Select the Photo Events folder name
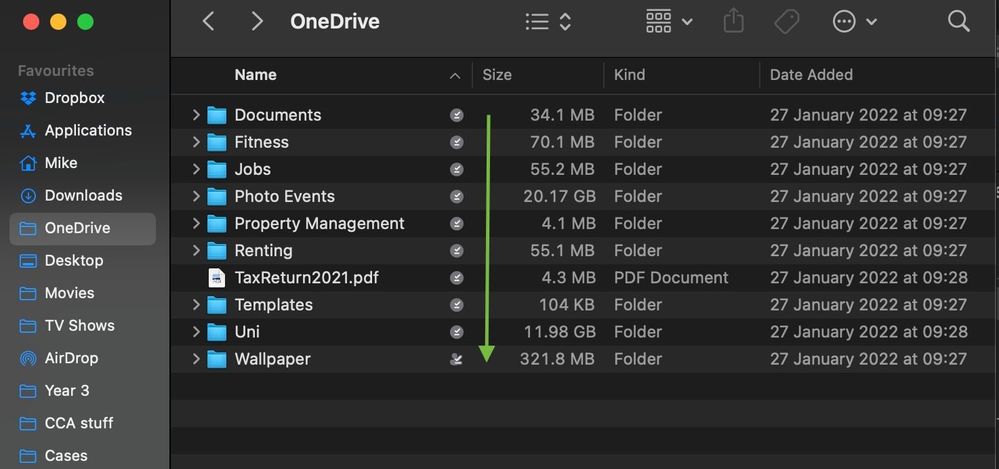Screen dimensions: 999x469 pyautogui.click(x=284, y=196)
